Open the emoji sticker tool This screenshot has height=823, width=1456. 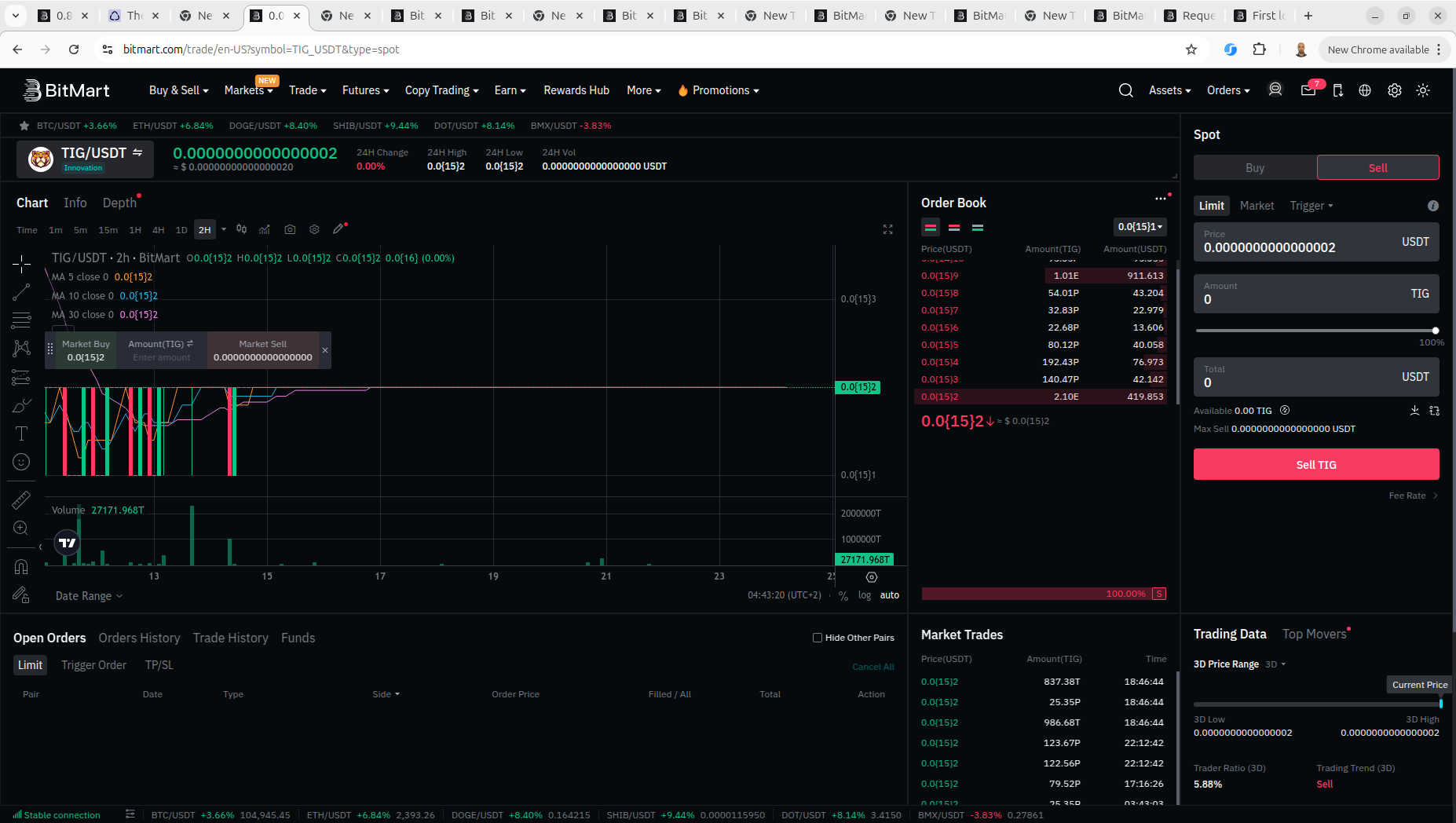(x=21, y=462)
